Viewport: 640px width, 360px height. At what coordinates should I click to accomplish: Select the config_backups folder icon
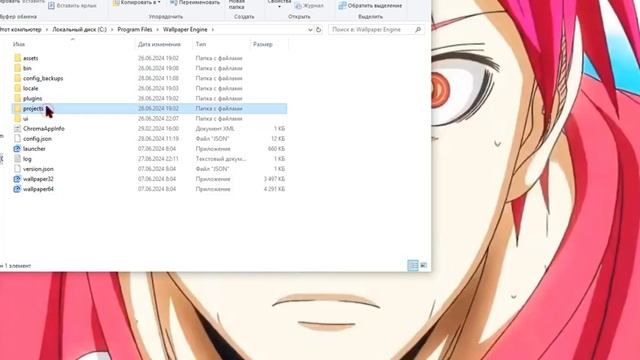[x=17, y=78]
